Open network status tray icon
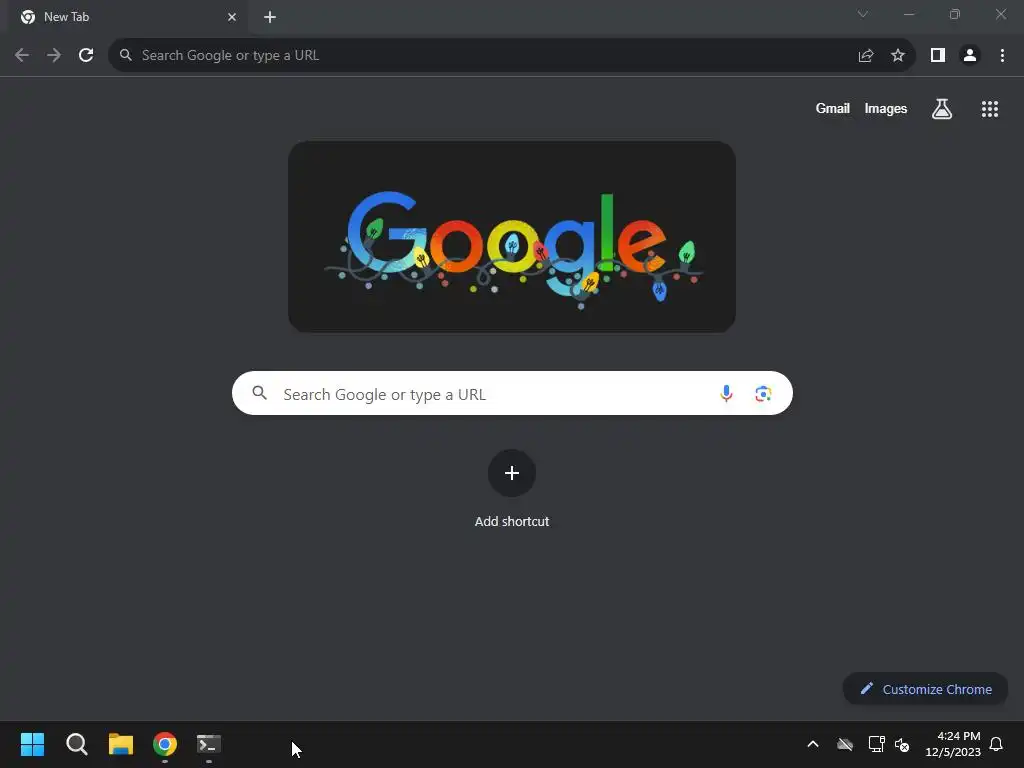Screen dimensions: 1024x768 pos(876,744)
